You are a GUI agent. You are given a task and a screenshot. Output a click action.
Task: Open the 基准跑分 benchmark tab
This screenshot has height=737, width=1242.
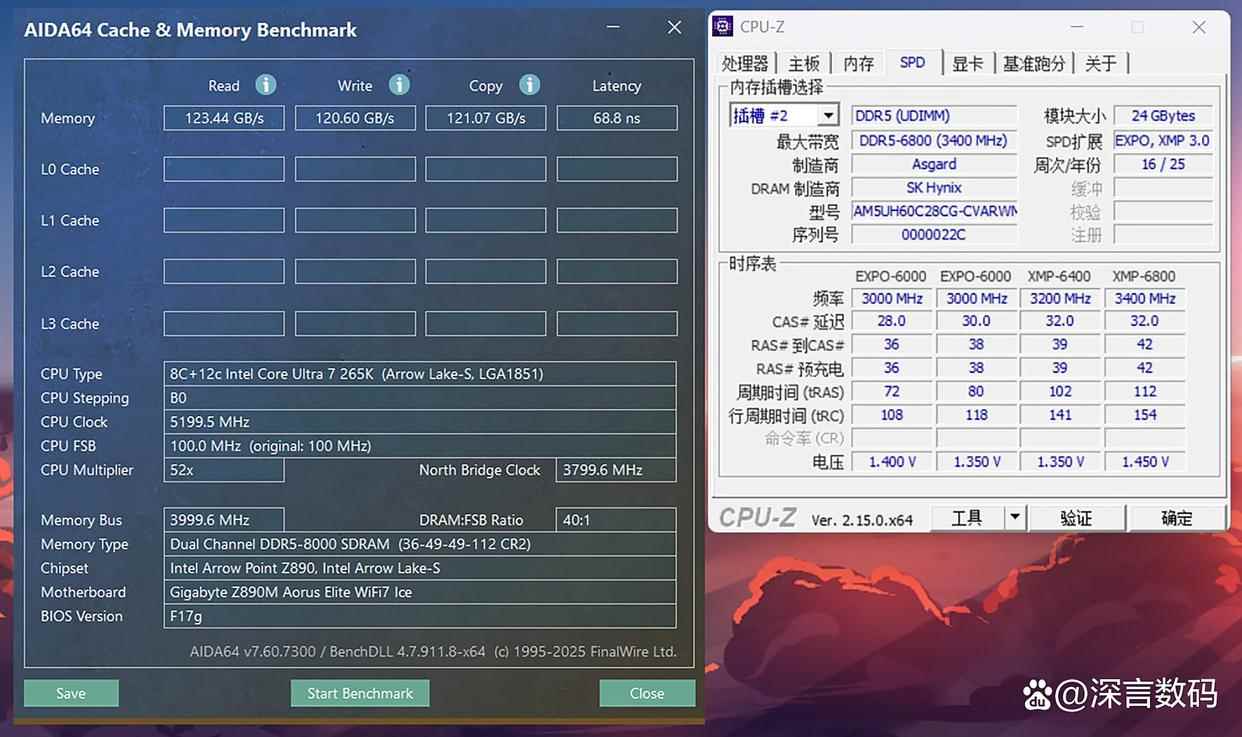1034,64
